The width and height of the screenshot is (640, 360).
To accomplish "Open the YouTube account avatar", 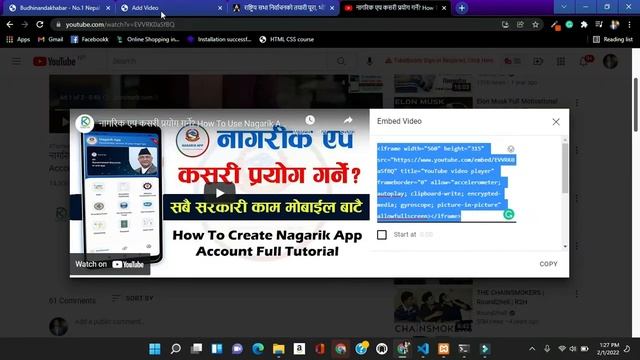I will [x=611, y=61].
